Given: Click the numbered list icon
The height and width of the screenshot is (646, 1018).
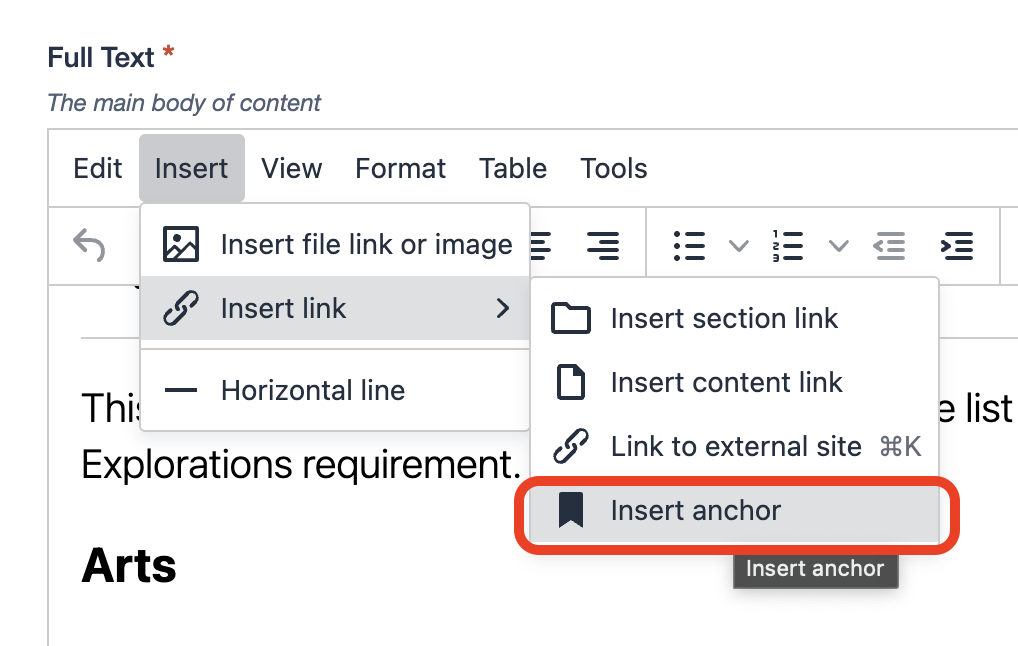Looking at the screenshot, I should [x=788, y=245].
